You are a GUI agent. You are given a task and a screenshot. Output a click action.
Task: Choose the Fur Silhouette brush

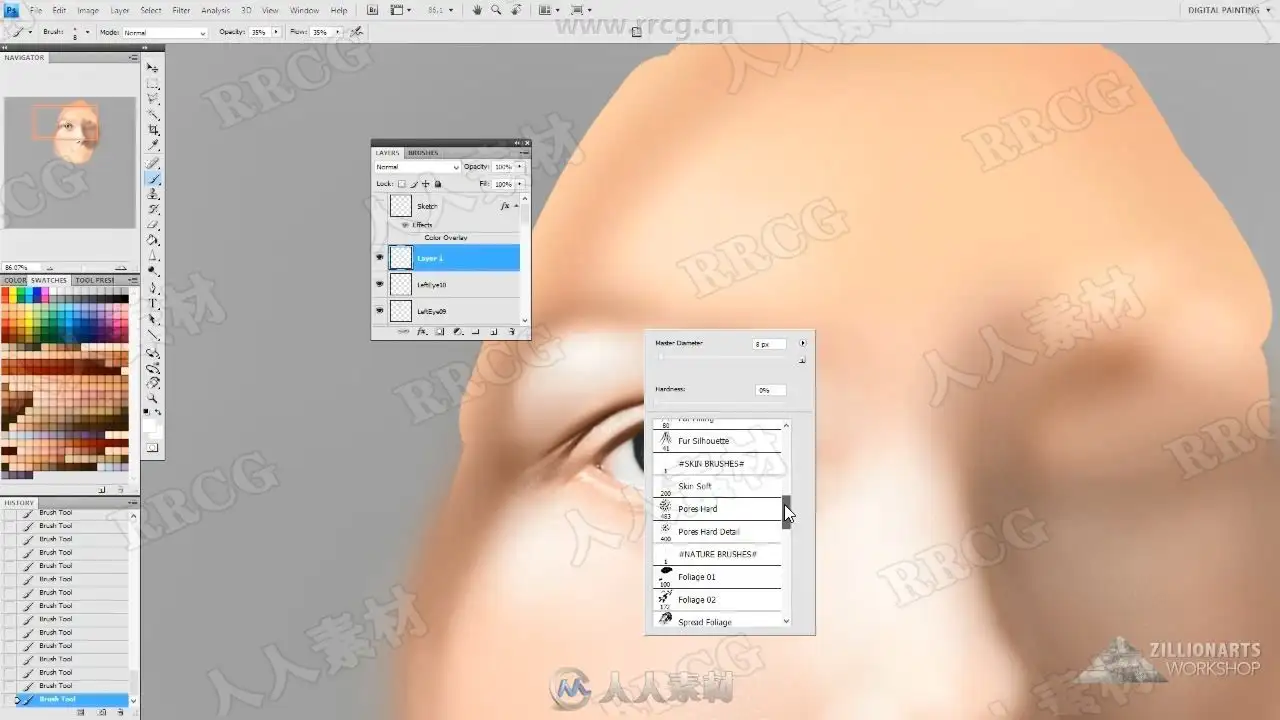point(717,441)
